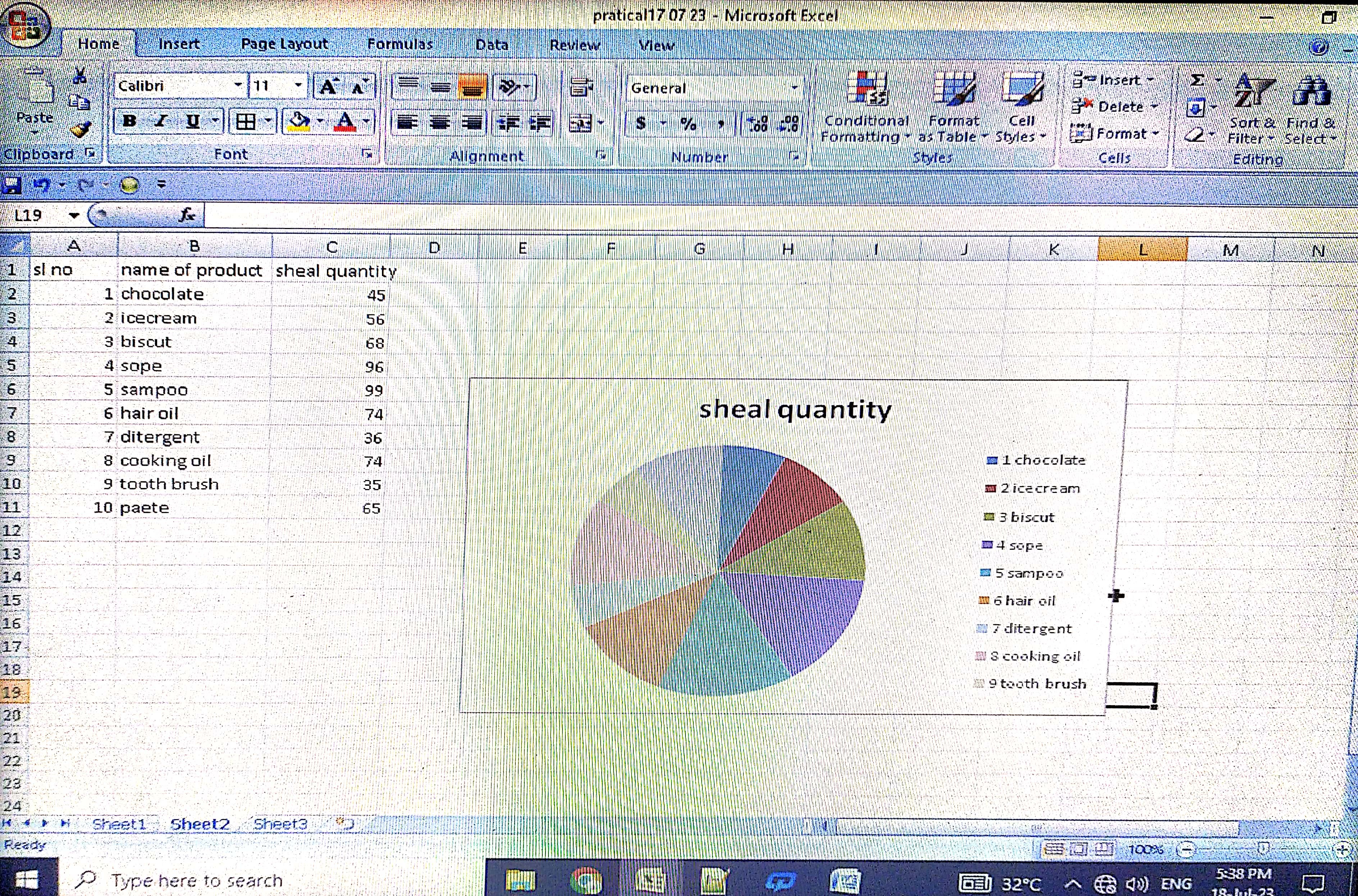The image size is (1358, 896).
Task: Toggle Italic formatting button
Action: click(x=161, y=121)
